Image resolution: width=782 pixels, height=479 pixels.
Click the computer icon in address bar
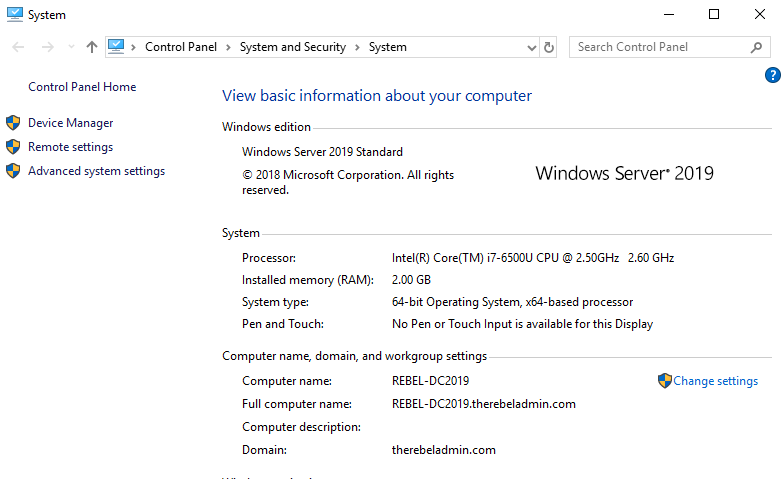tap(116, 47)
